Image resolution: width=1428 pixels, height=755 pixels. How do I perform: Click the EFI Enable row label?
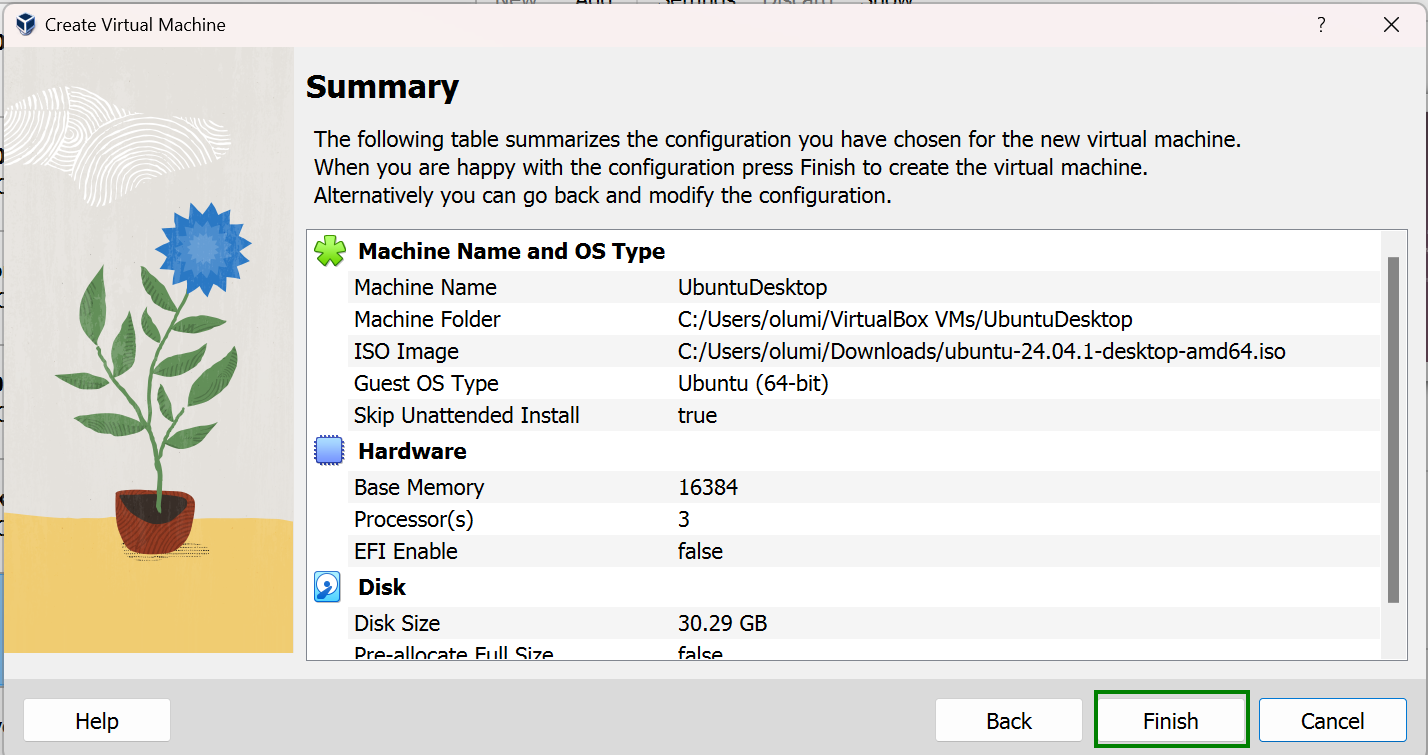[406, 551]
